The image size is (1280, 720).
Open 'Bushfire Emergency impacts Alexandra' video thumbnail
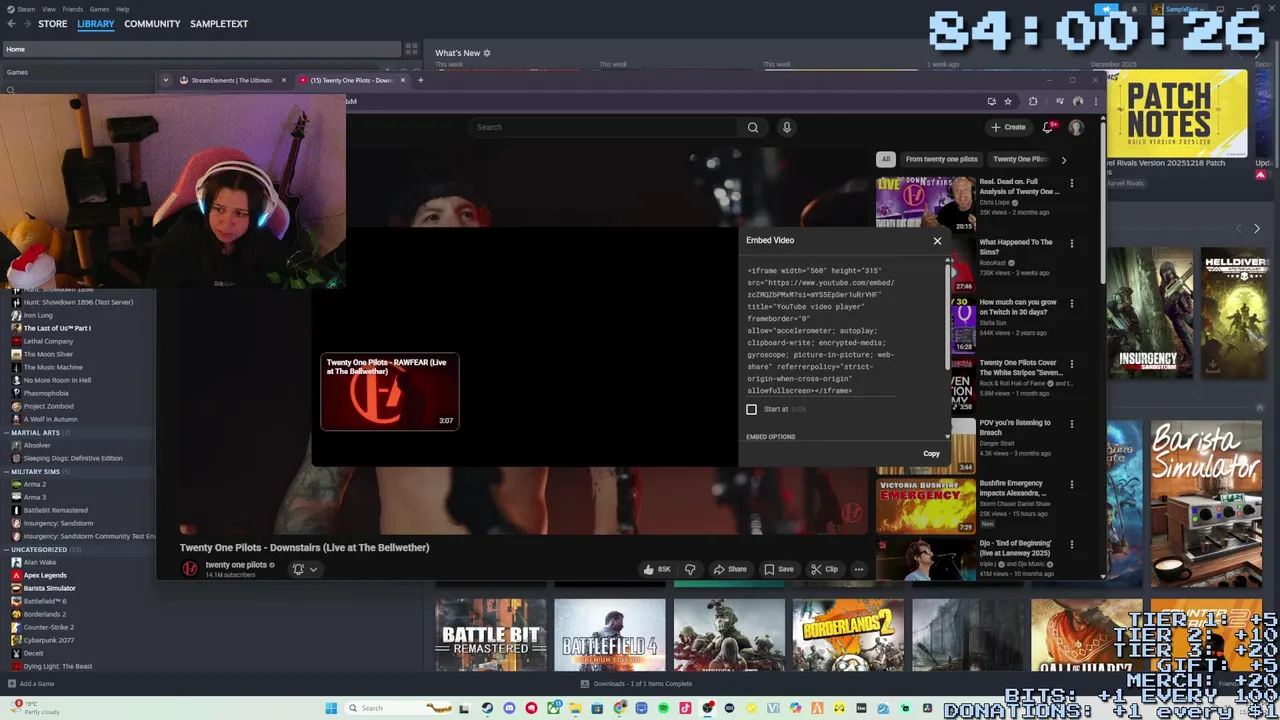(x=925, y=506)
